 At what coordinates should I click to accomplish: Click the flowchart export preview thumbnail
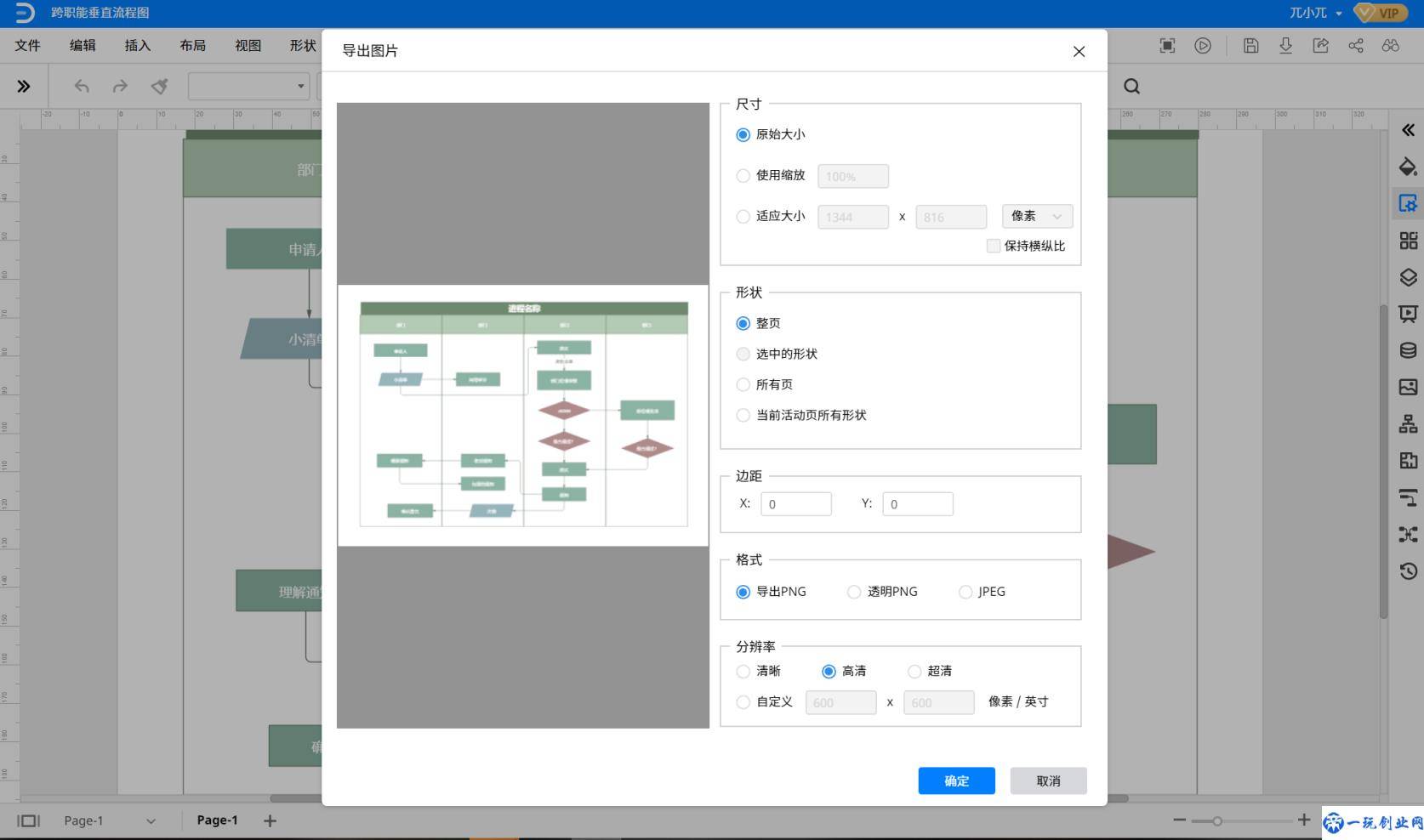523,415
